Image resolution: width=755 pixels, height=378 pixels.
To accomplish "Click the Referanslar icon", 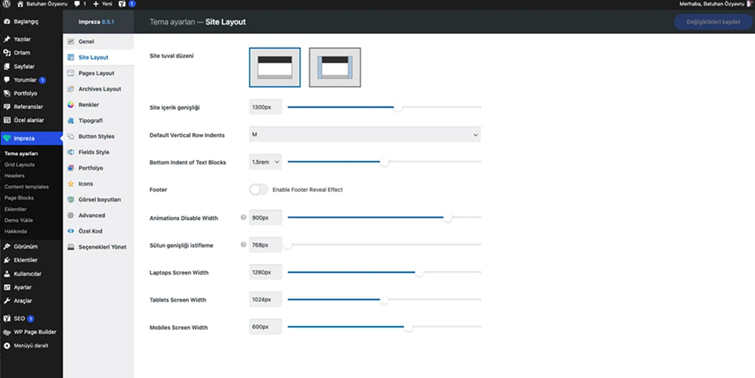I will coord(7,107).
